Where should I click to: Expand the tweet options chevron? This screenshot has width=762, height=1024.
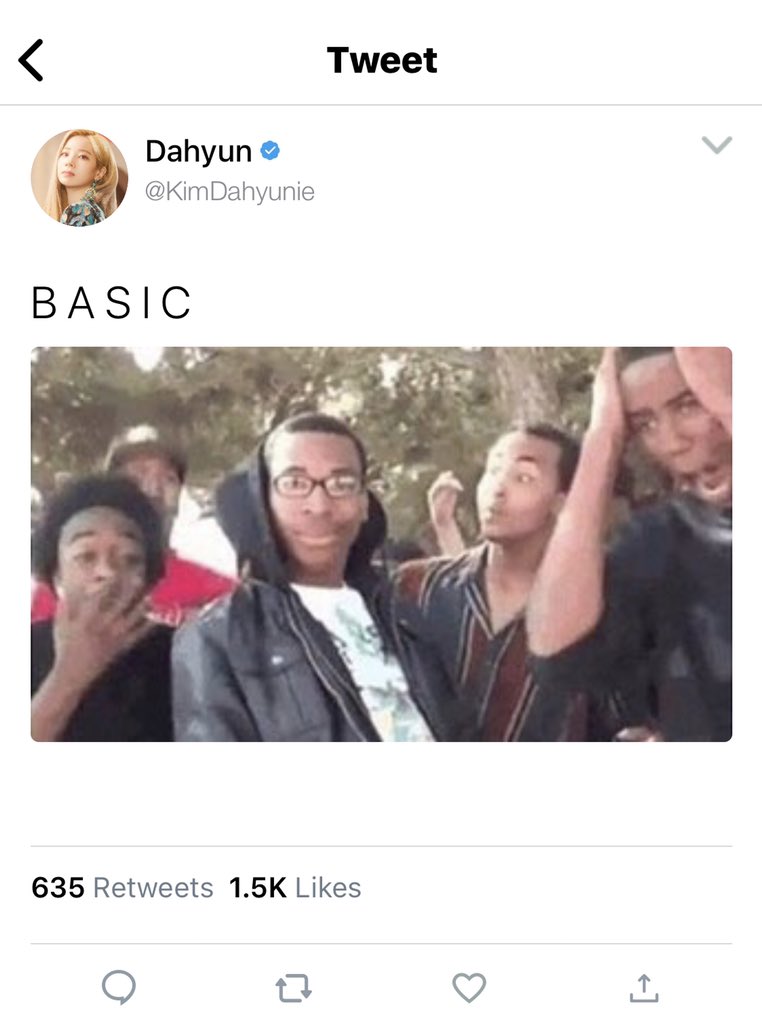(x=716, y=145)
